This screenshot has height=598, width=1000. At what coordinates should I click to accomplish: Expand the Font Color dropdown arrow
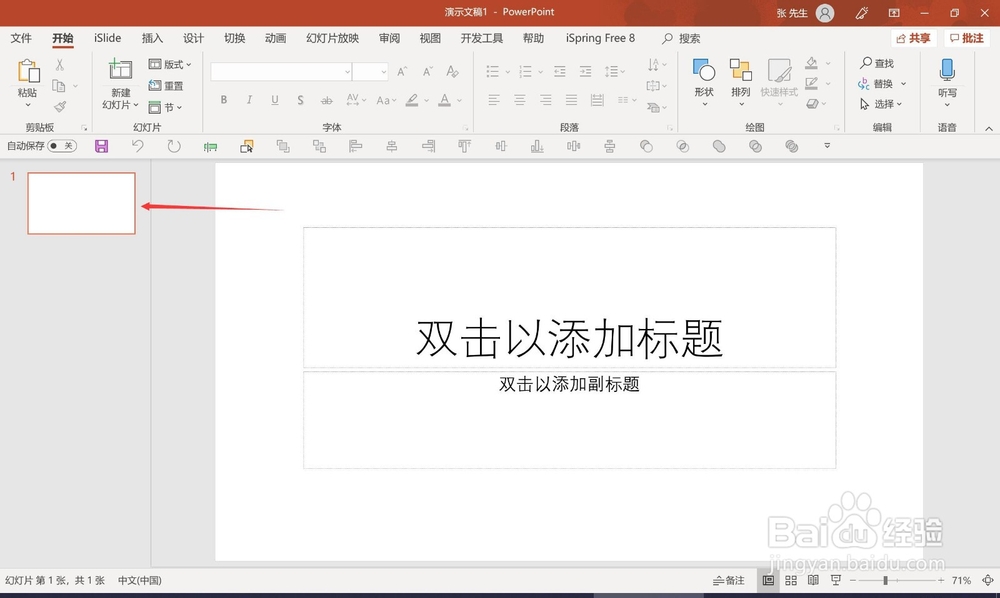(459, 100)
